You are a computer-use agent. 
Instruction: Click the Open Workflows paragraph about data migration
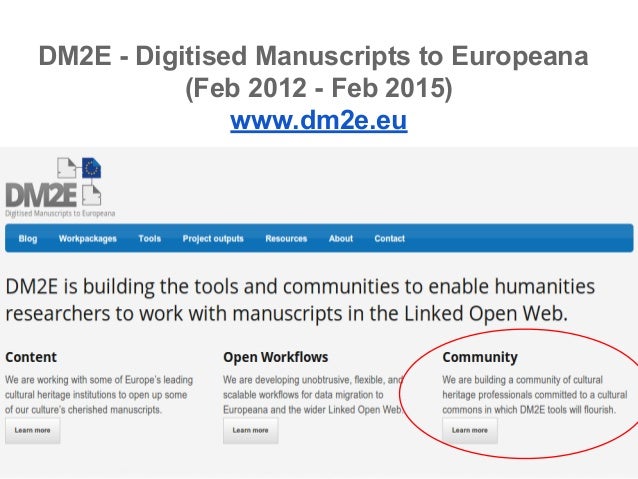312,395
